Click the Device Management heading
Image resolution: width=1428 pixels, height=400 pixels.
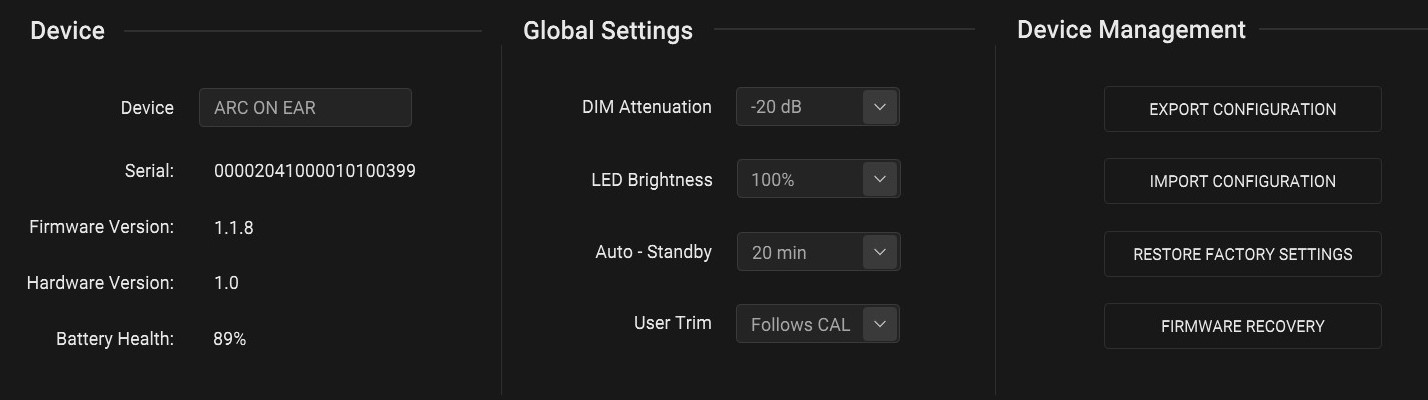click(x=1131, y=29)
